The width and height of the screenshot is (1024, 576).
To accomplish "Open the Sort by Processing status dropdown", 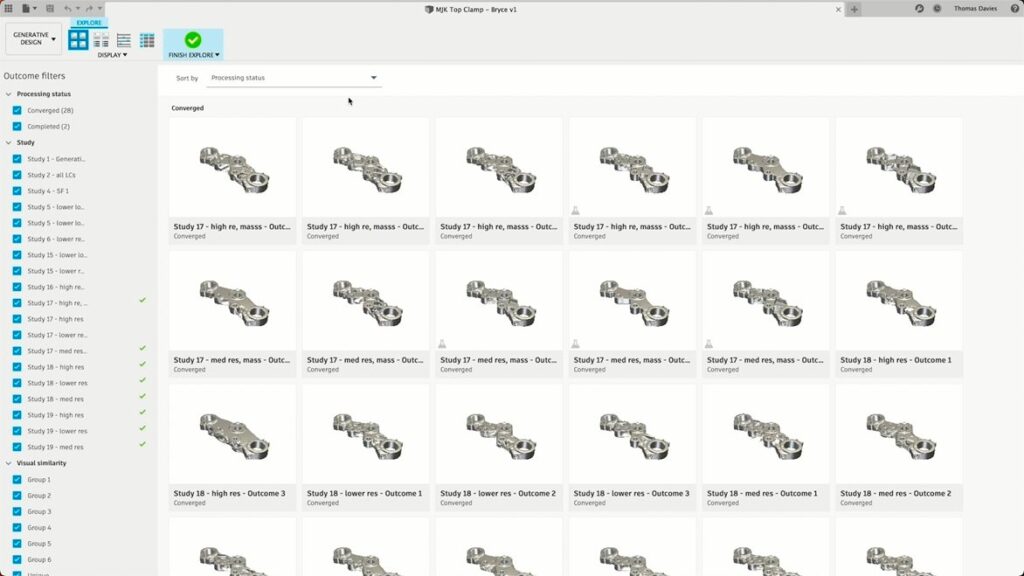I will 293,77.
